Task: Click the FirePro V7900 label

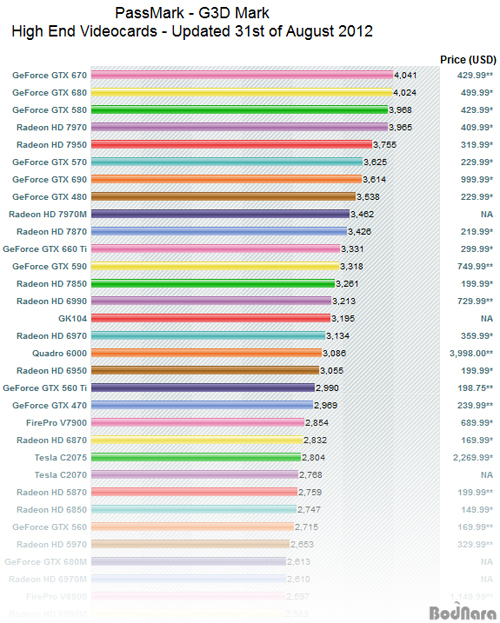Action: point(56,423)
